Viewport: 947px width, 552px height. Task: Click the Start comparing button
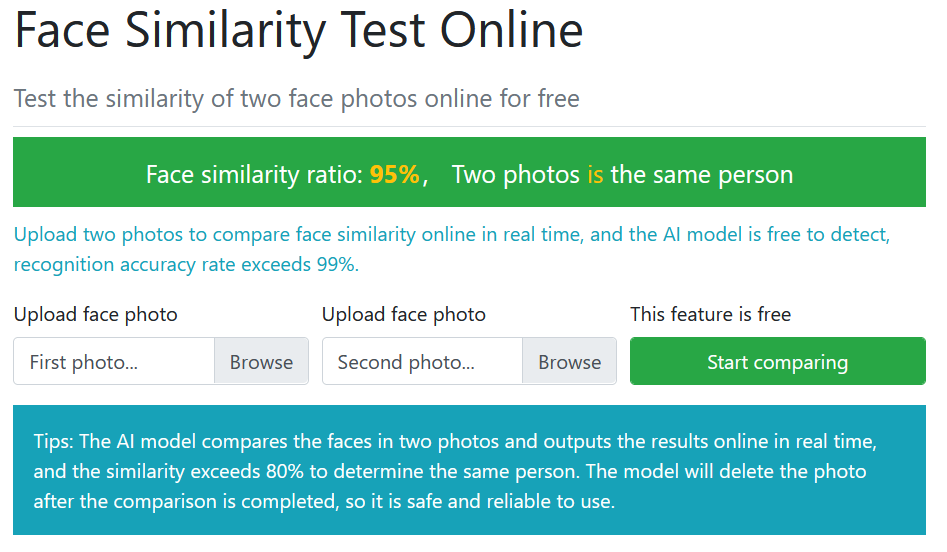click(x=777, y=362)
